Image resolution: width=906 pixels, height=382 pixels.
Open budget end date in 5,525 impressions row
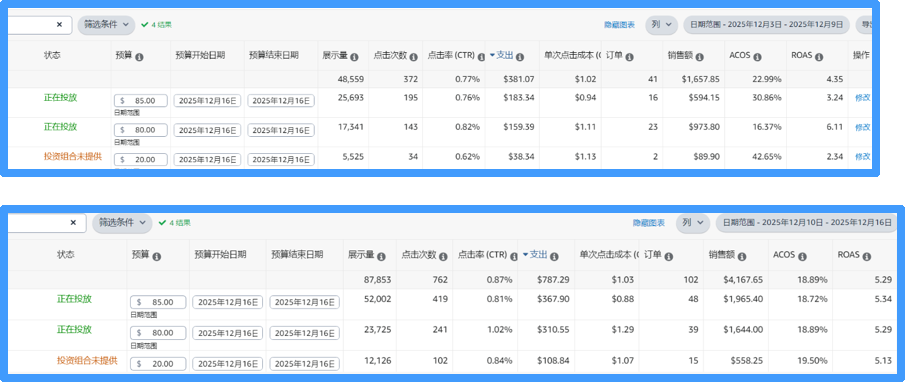coord(281,160)
